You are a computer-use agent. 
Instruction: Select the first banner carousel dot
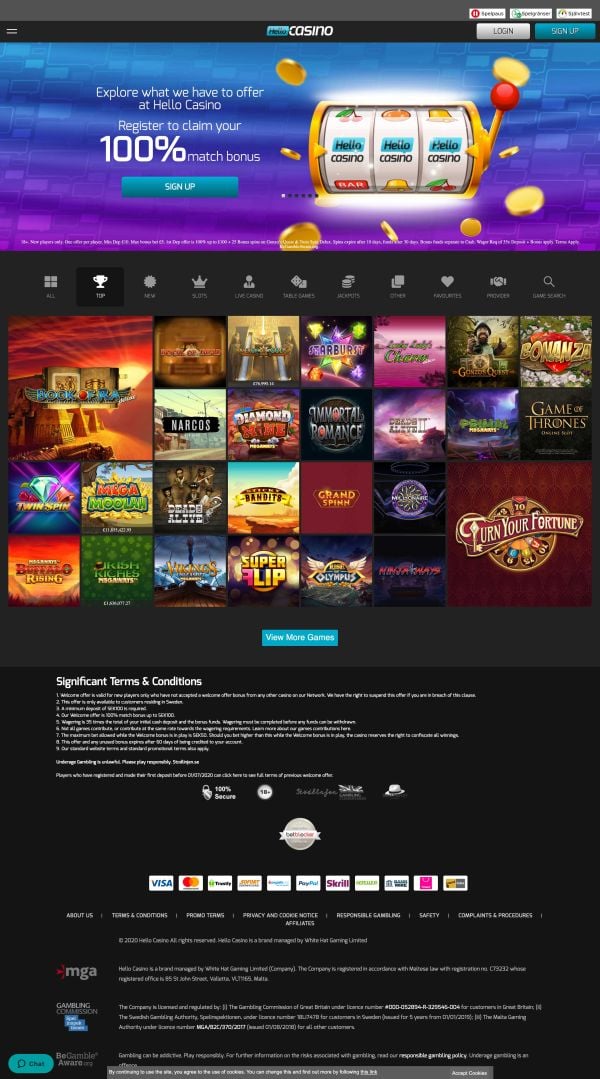[x=283, y=195]
